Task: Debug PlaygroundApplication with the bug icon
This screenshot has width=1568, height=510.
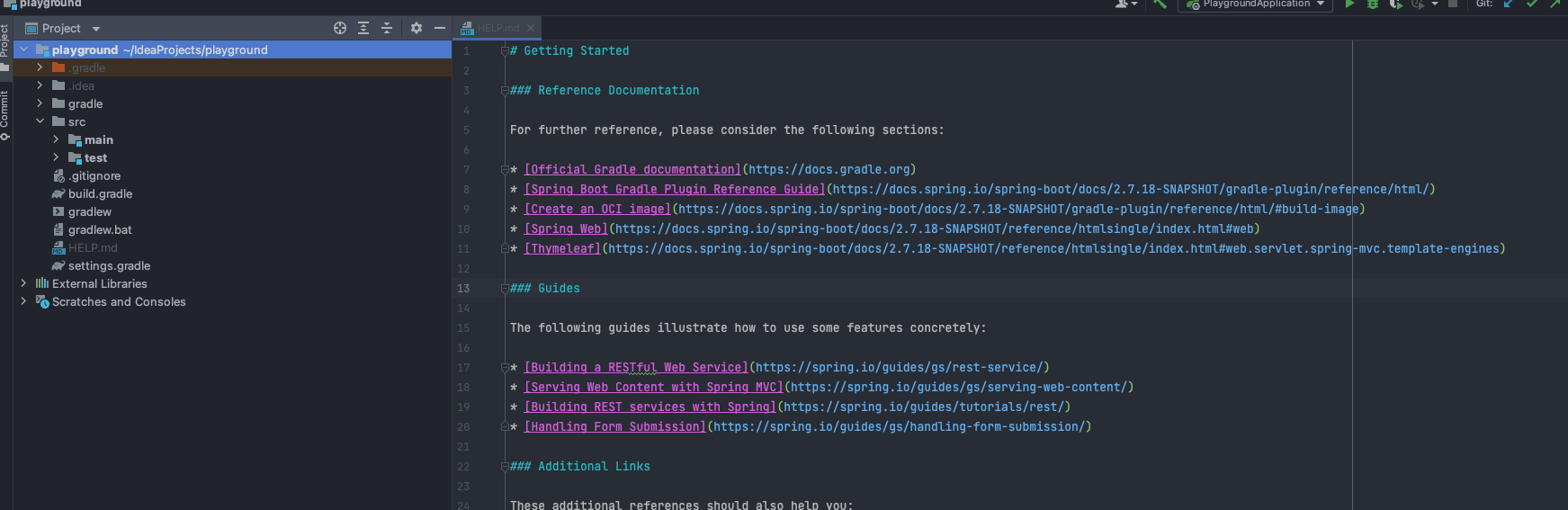Action: (x=1373, y=4)
